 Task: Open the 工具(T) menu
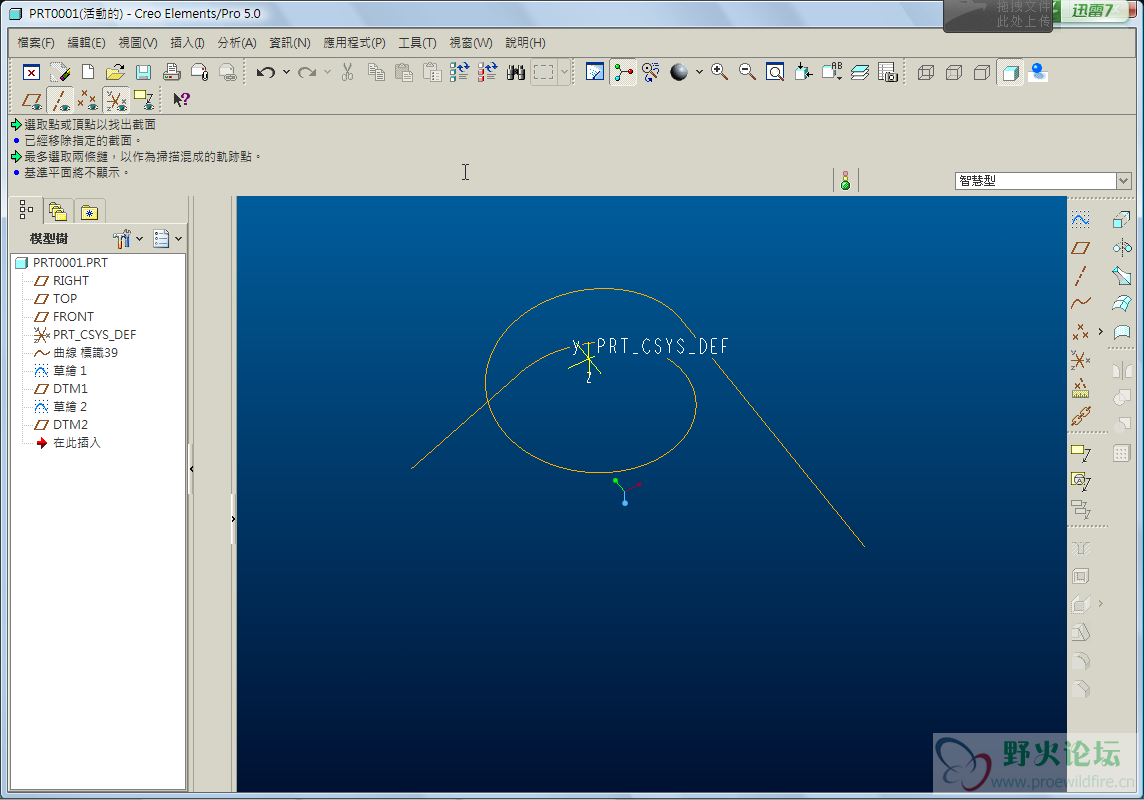click(x=417, y=43)
